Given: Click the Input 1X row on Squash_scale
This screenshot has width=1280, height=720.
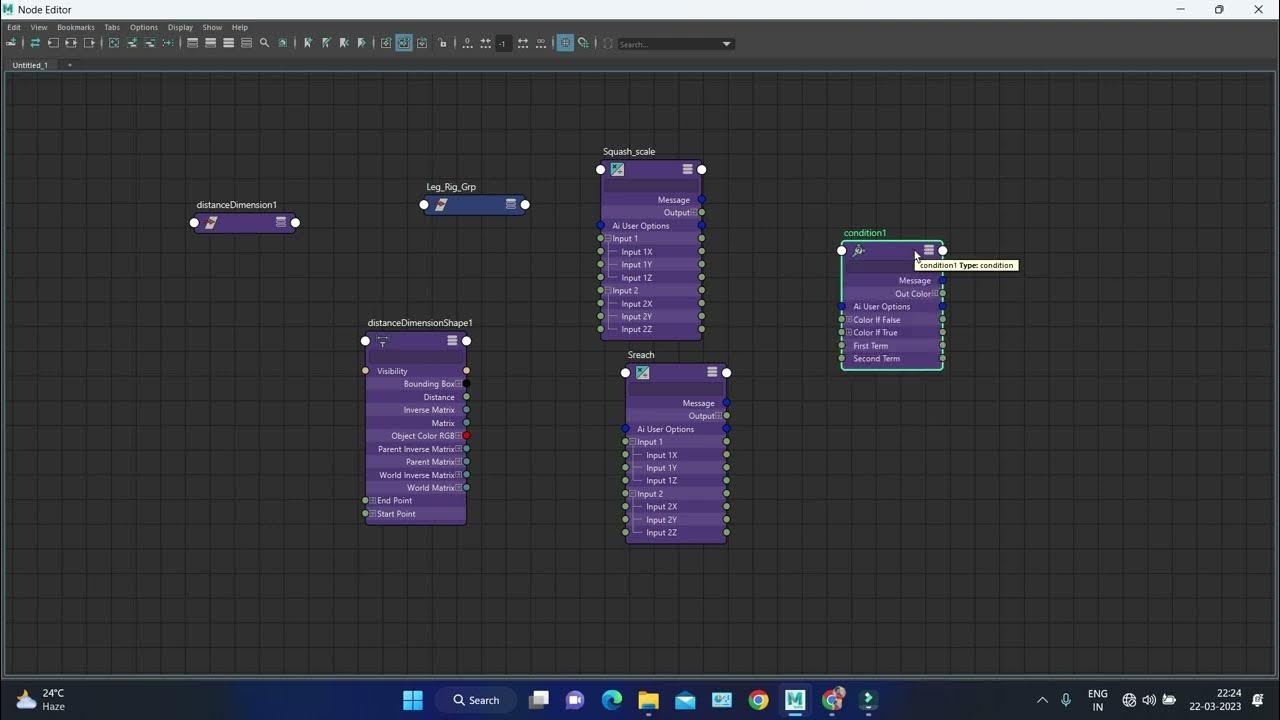Looking at the screenshot, I should point(651,252).
